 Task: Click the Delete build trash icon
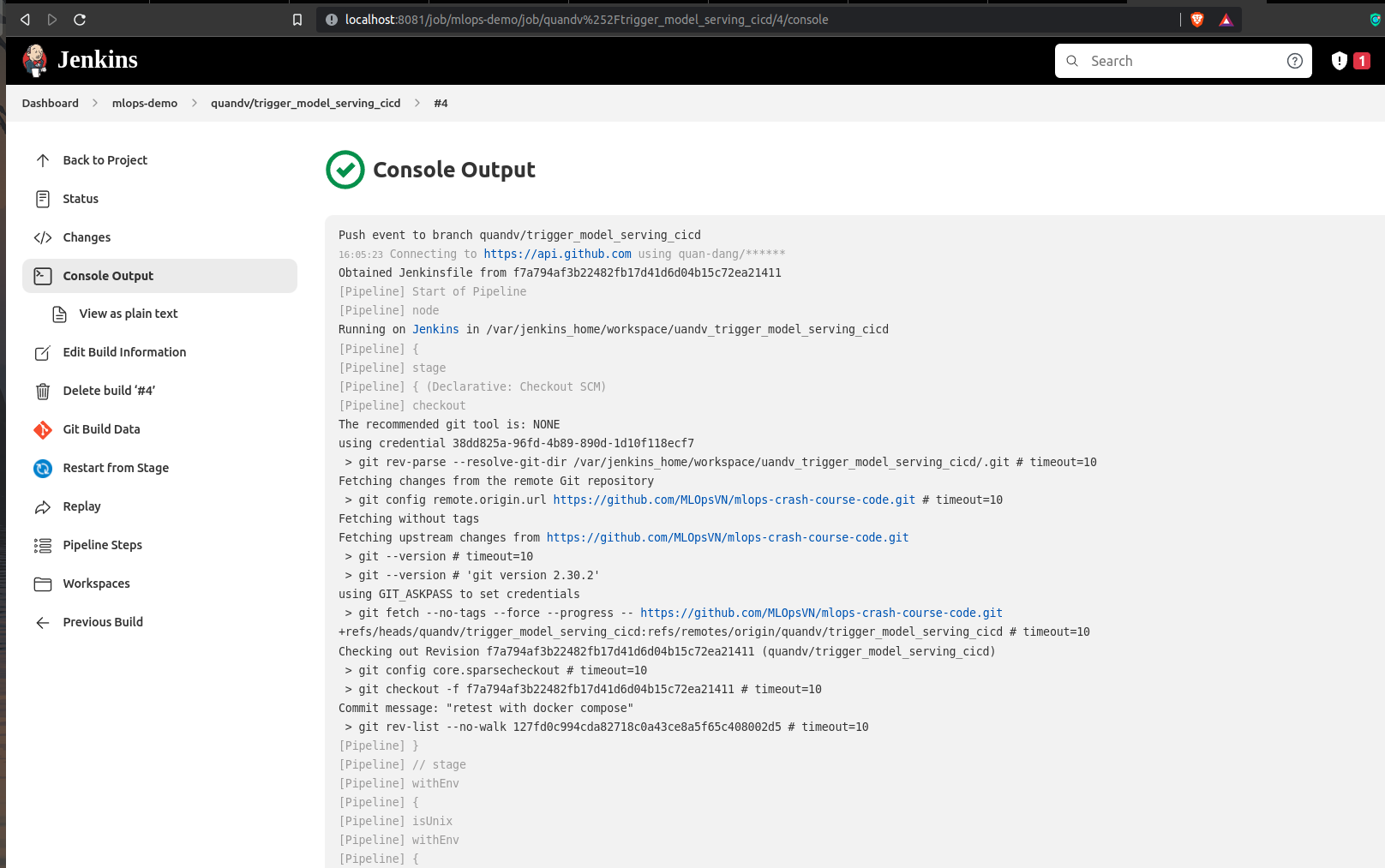pos(43,391)
